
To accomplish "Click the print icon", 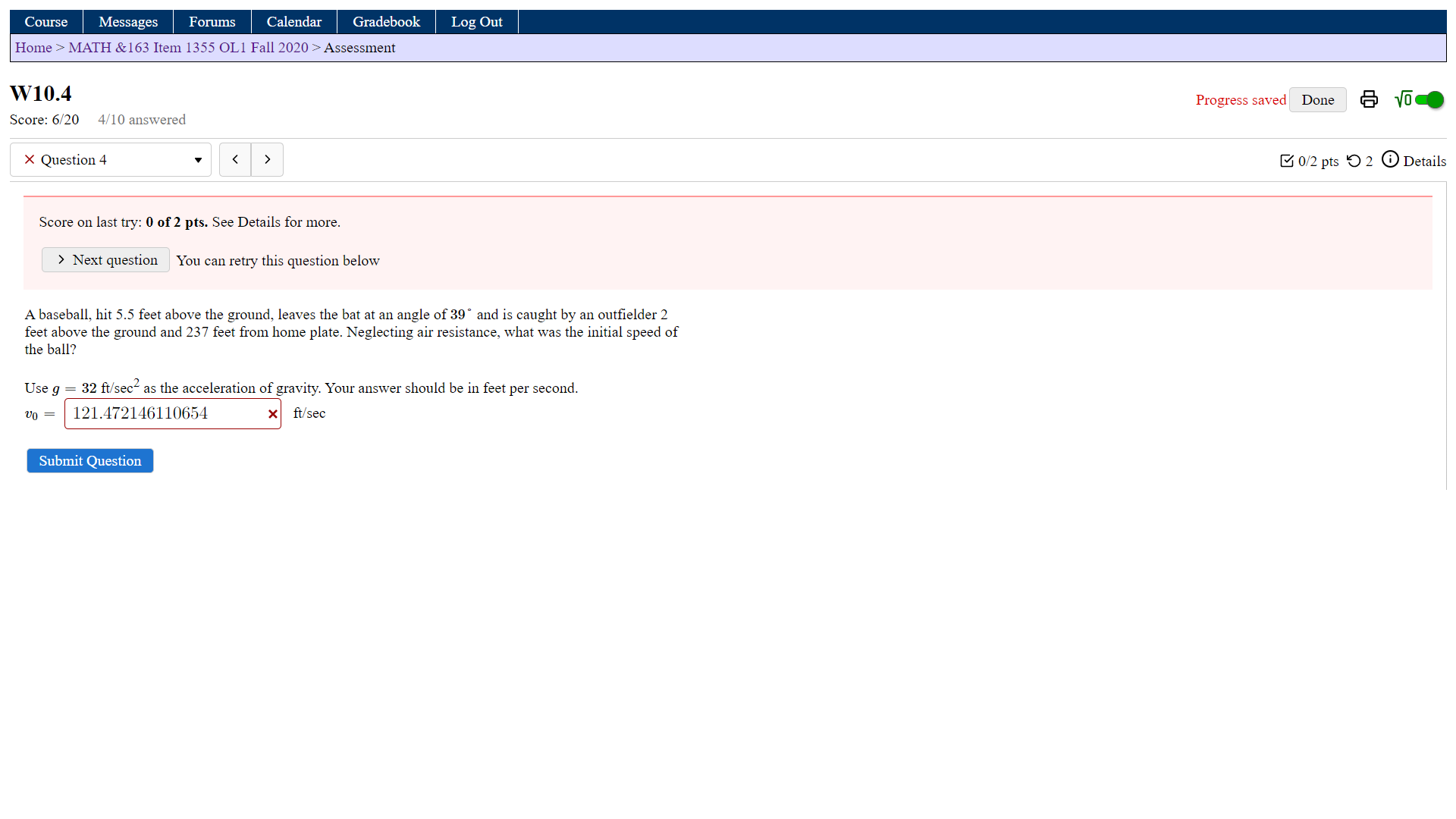I will coord(1369,99).
